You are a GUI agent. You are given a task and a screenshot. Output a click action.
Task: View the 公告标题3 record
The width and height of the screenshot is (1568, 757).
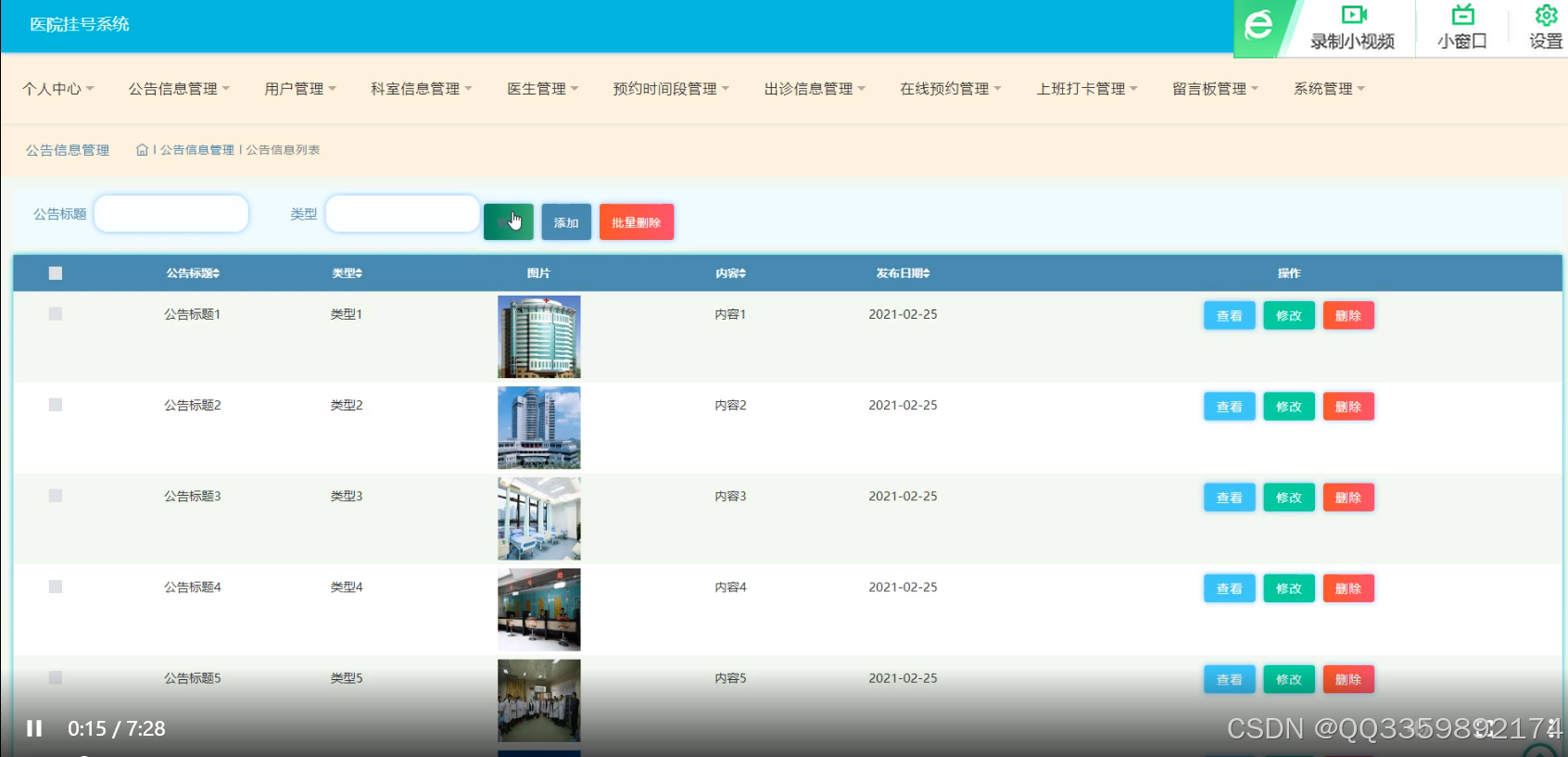coord(1230,498)
